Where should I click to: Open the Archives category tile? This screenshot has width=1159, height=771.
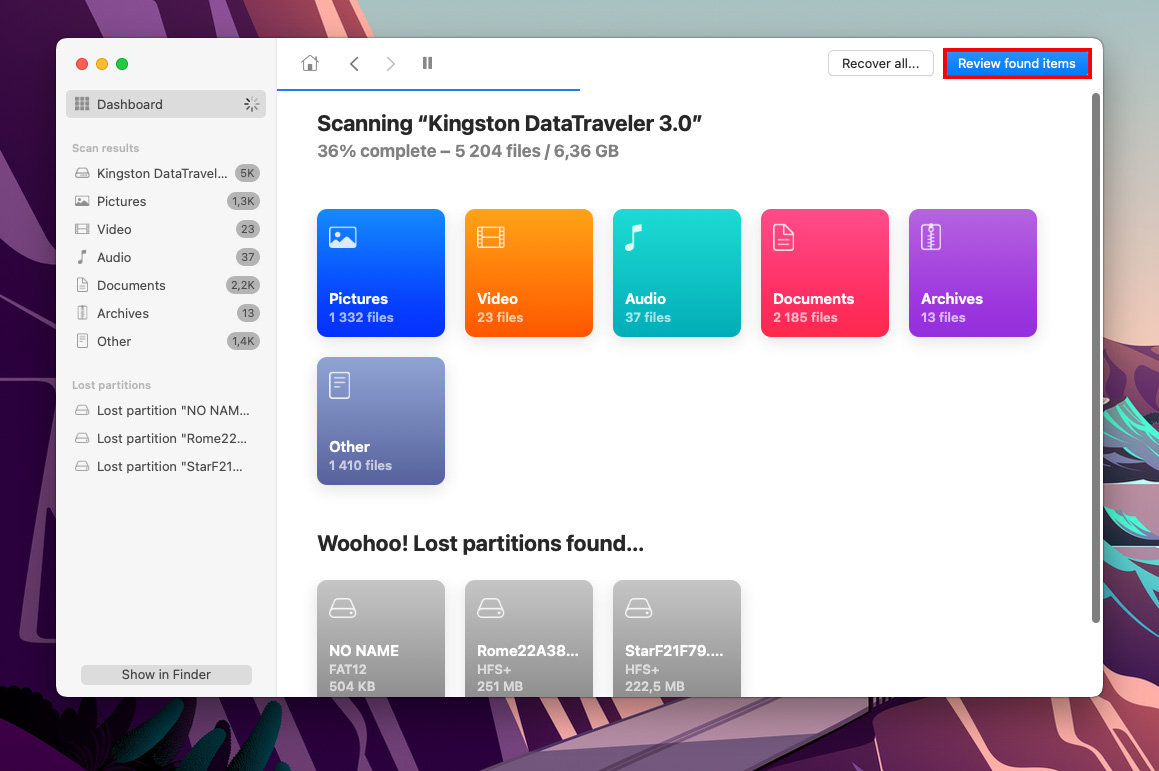pyautogui.click(x=972, y=272)
